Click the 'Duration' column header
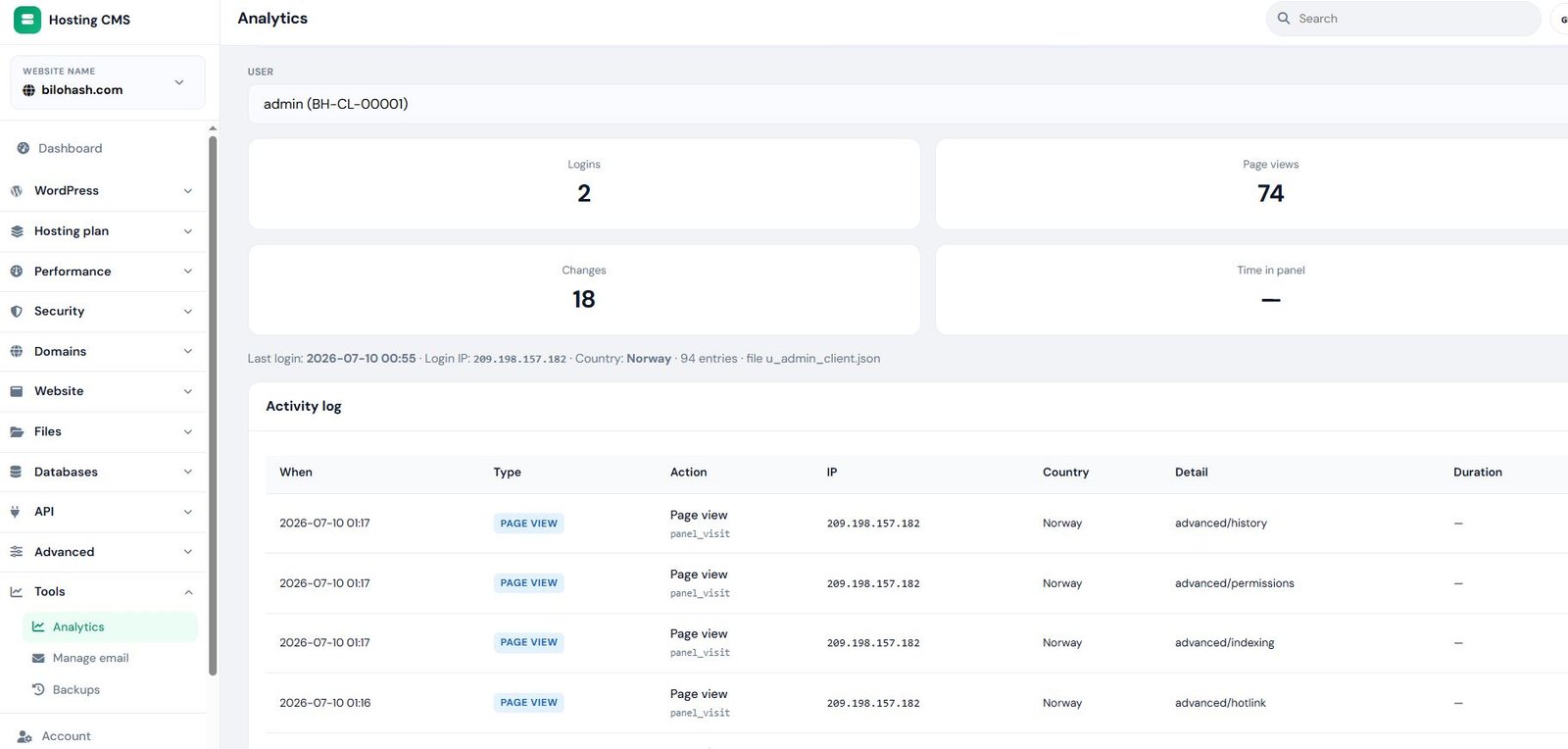 [1478, 473]
